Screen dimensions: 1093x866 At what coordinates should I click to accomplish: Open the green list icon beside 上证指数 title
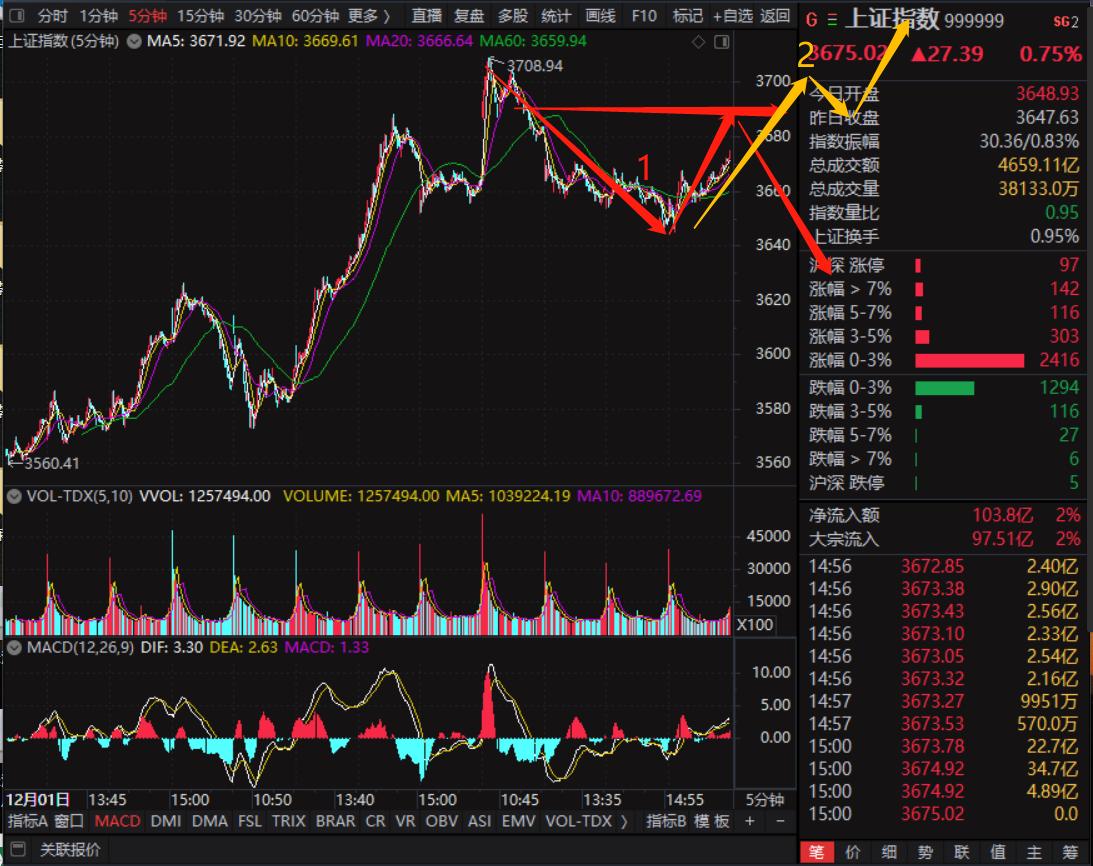point(832,20)
